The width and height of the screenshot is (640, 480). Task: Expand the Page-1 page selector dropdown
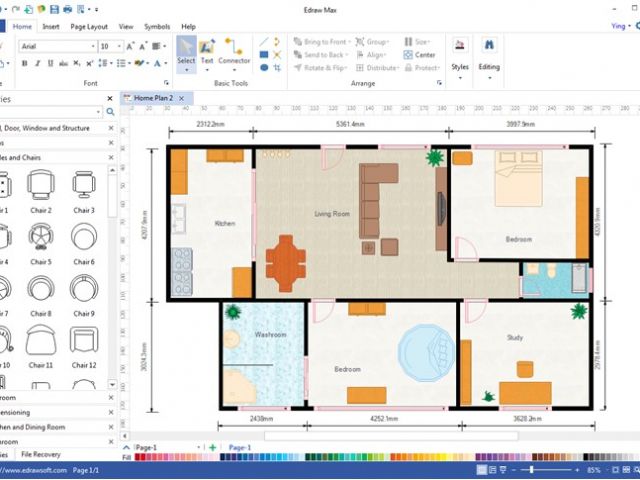pos(200,447)
